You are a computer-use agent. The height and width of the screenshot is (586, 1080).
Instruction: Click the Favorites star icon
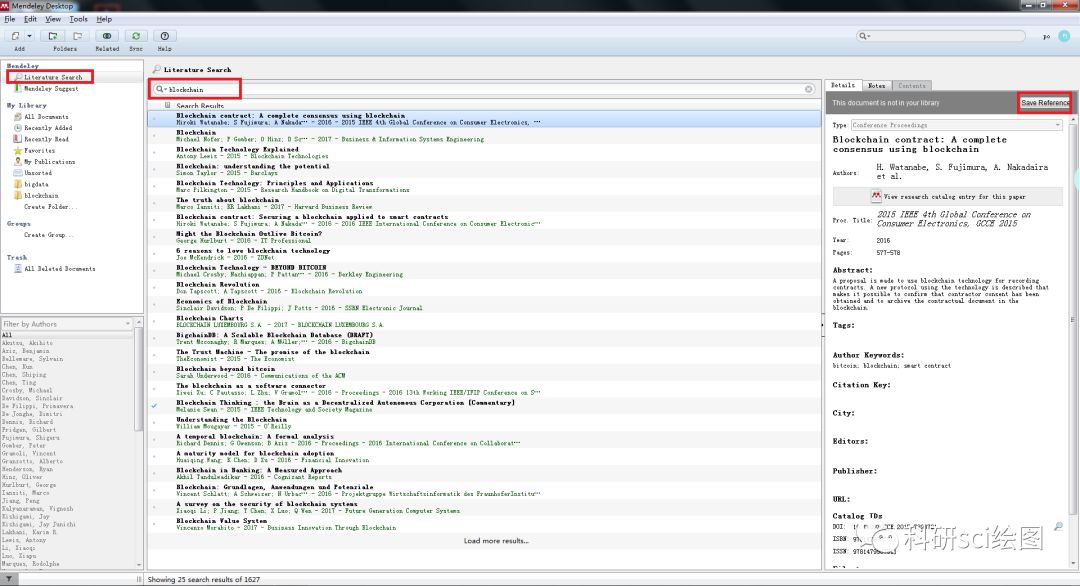[x=18, y=150]
